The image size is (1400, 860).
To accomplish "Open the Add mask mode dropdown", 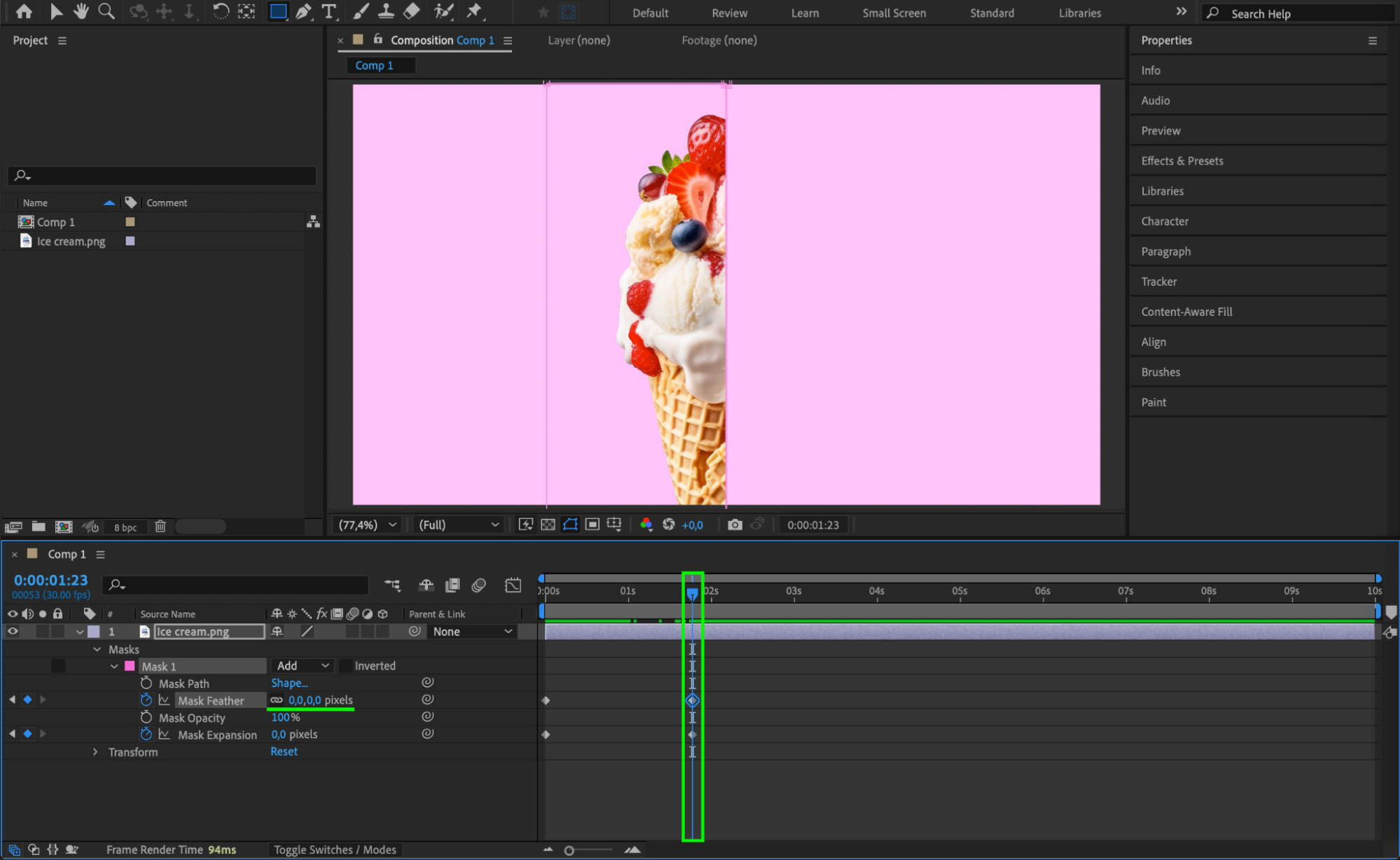I will (x=303, y=666).
